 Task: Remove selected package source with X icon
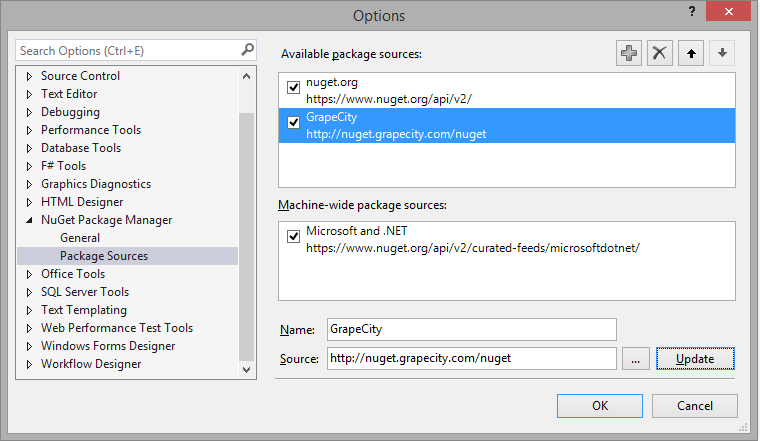tap(659, 54)
